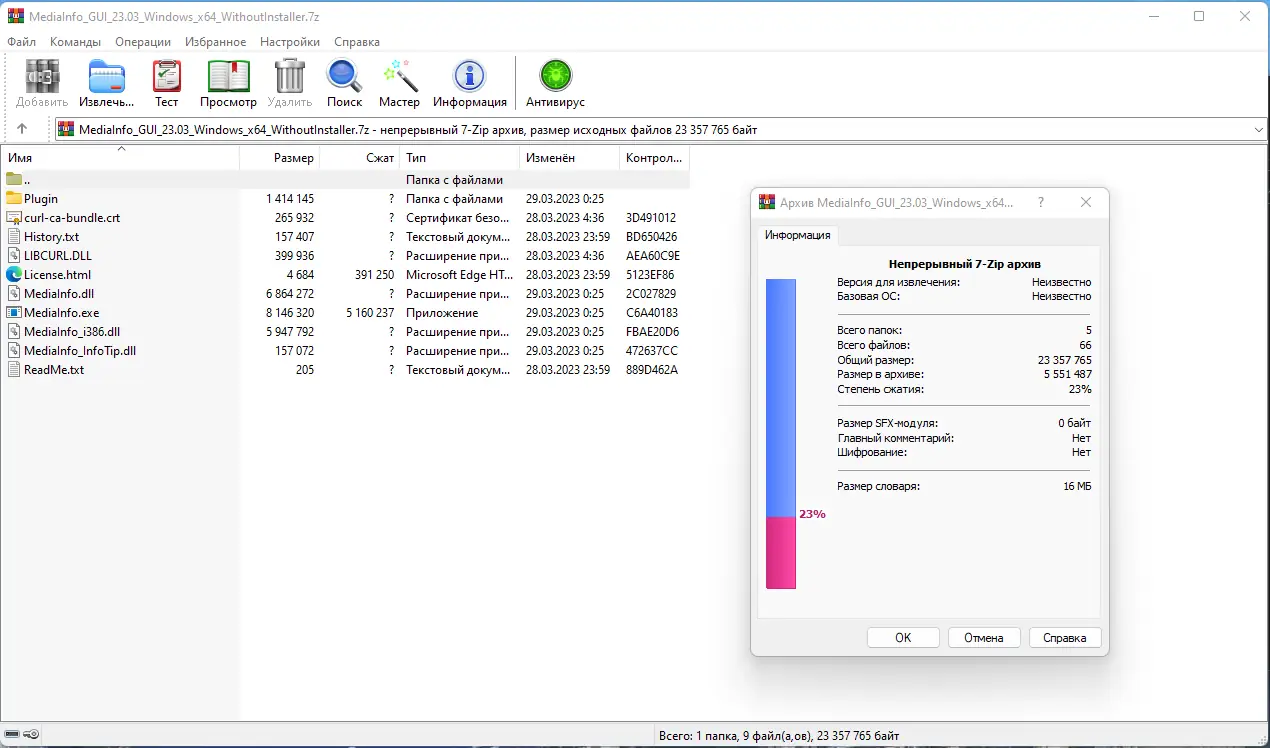This screenshot has height=748, width=1270.
Task: Click the Plugin folder icon
Action: pos(14,199)
